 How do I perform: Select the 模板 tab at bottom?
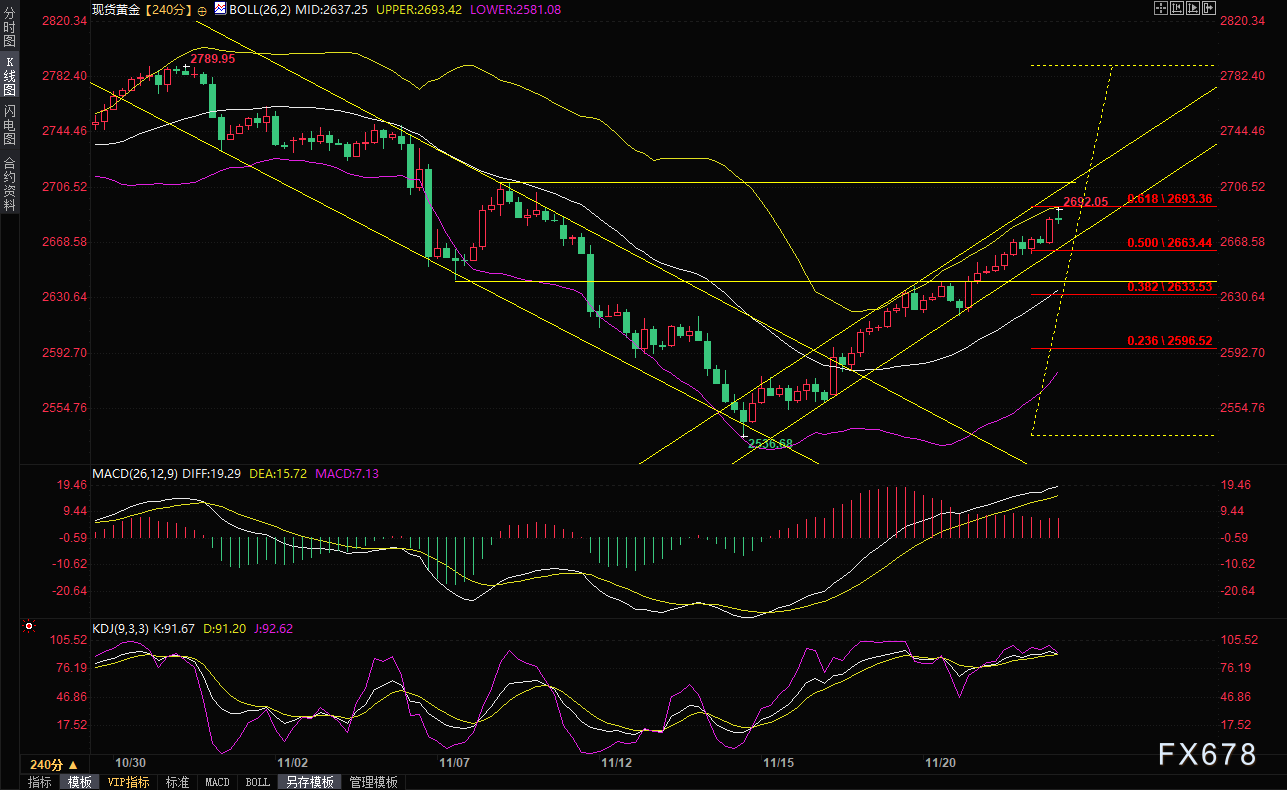coord(79,782)
